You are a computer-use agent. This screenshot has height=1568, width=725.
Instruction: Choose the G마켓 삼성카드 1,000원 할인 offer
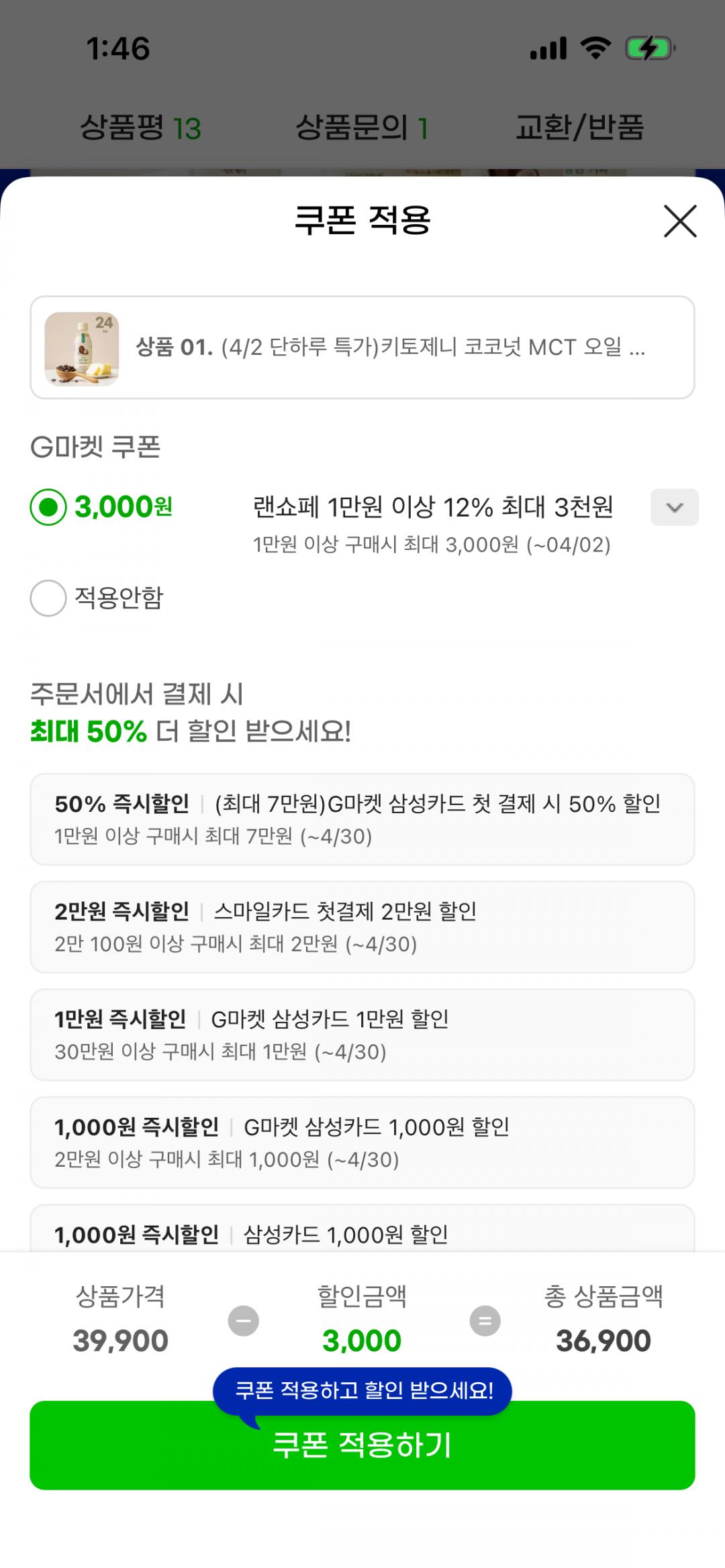click(x=362, y=1142)
